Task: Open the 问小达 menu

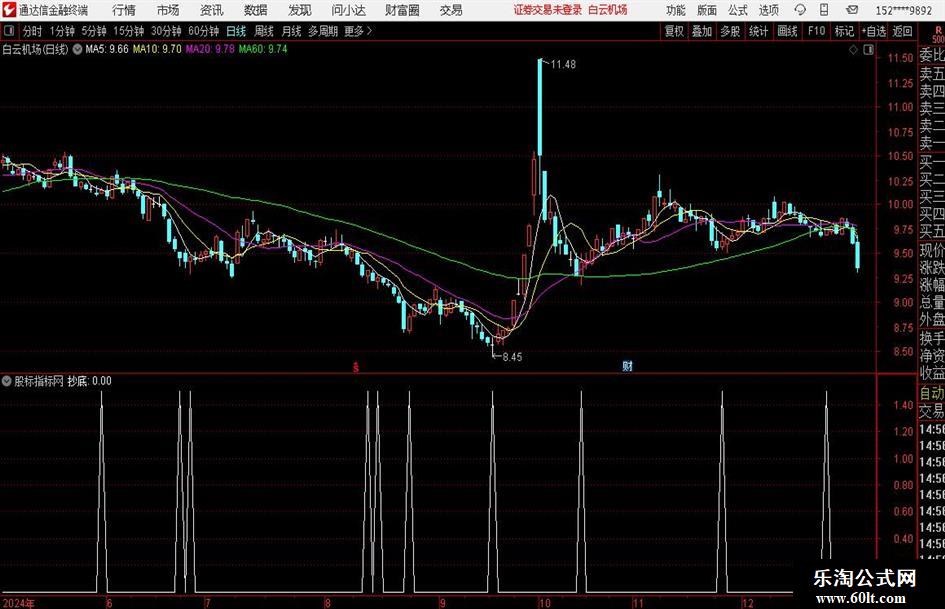Action: pyautogui.click(x=348, y=10)
